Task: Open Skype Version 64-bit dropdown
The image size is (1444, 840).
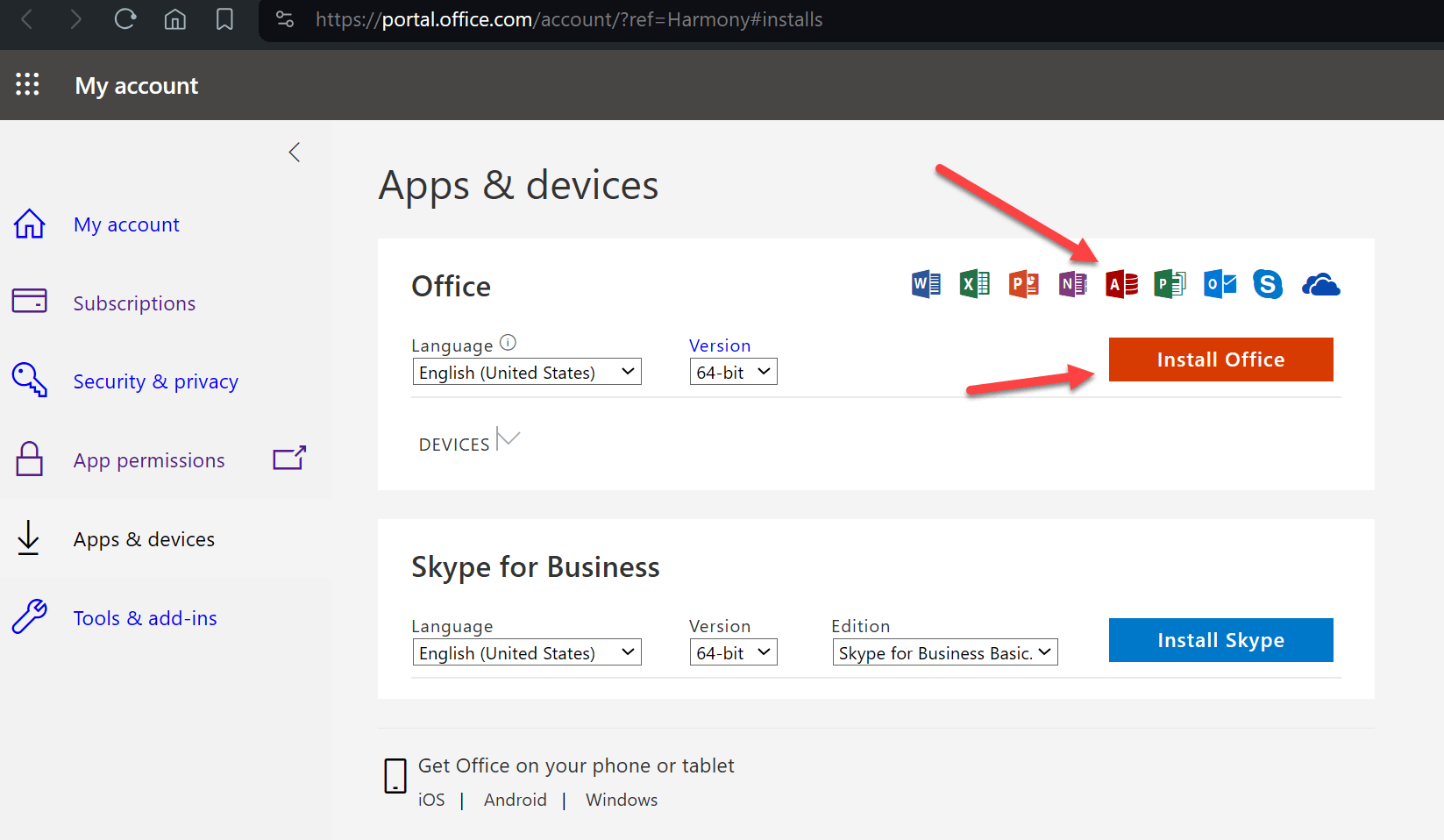Action: [734, 652]
